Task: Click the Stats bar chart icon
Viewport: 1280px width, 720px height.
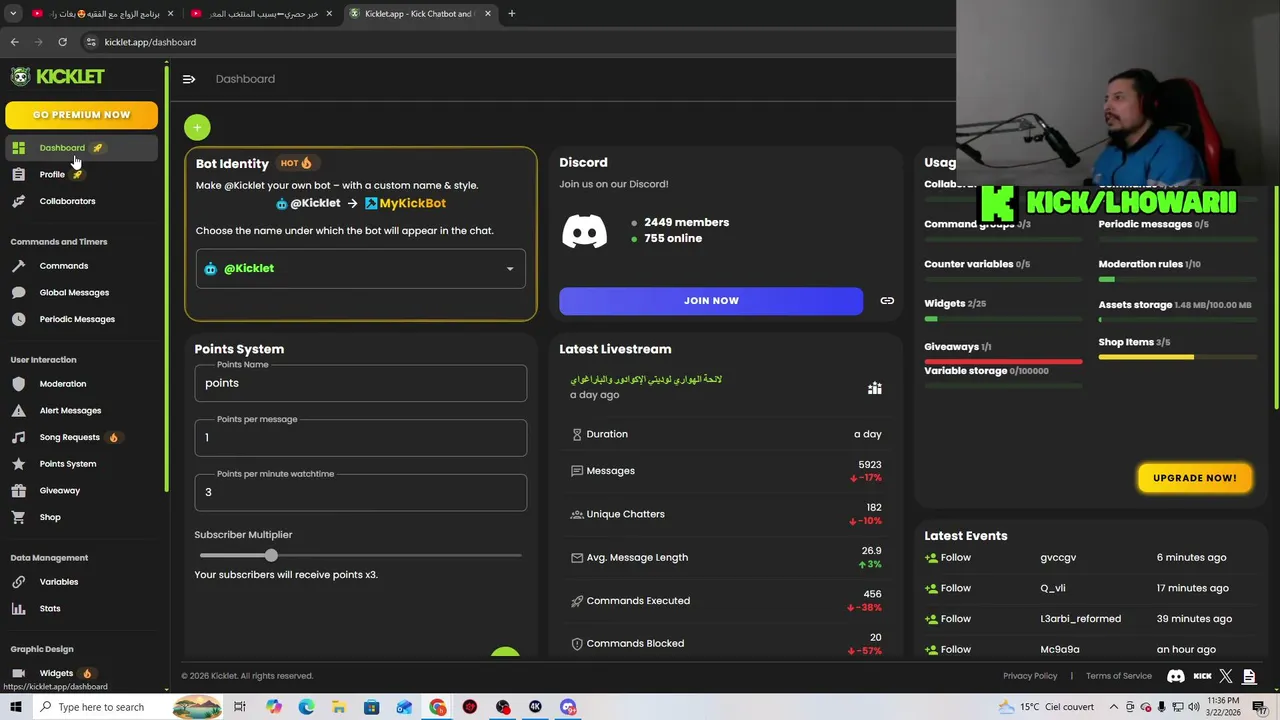Action: point(18,609)
